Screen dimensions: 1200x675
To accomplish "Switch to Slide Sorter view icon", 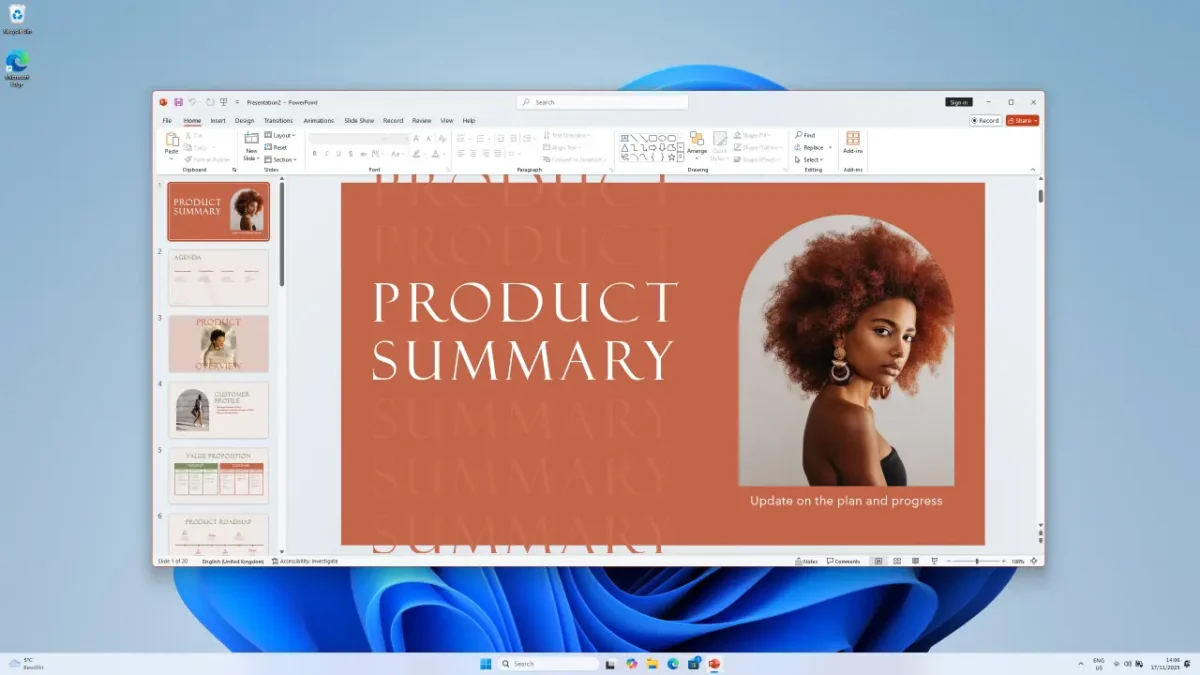I will pyautogui.click(x=897, y=561).
